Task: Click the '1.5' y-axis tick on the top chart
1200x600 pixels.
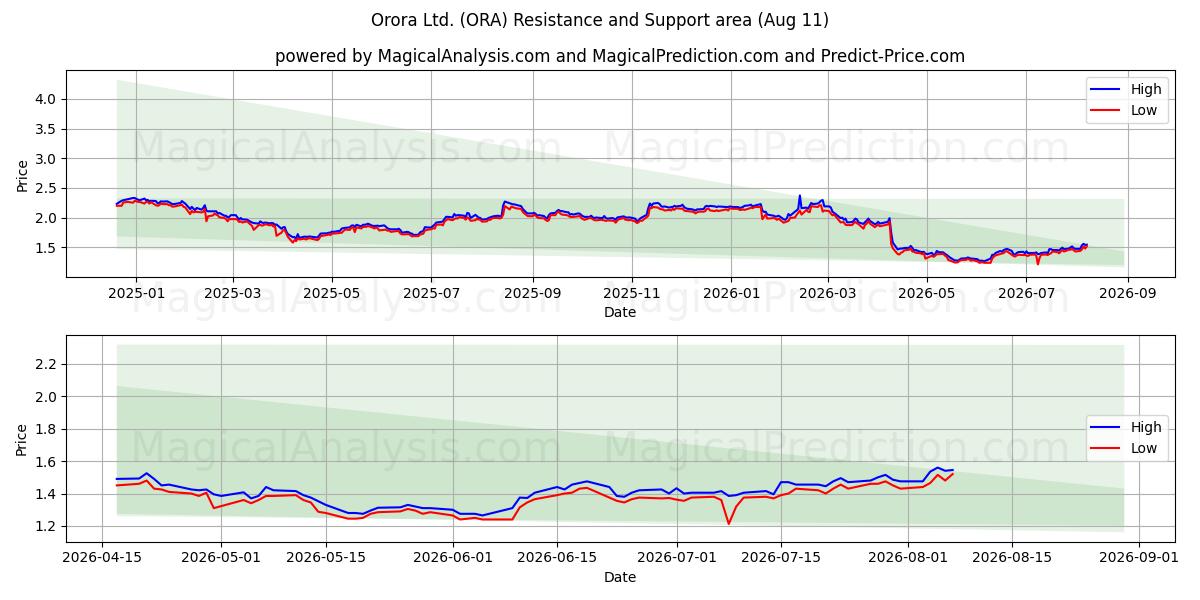Action: 48,248
